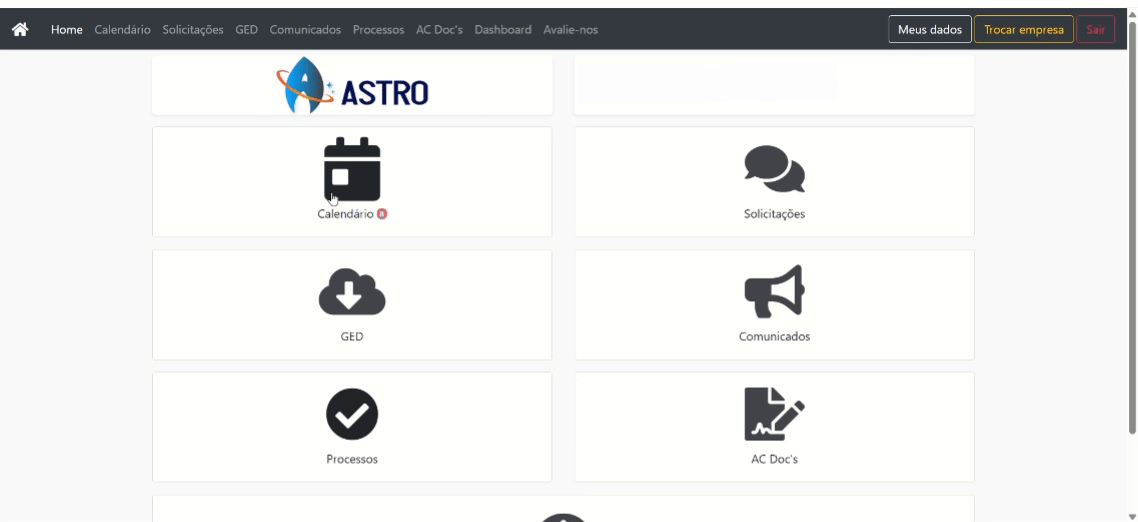Open the AC Doc's signature document icon

point(774,414)
